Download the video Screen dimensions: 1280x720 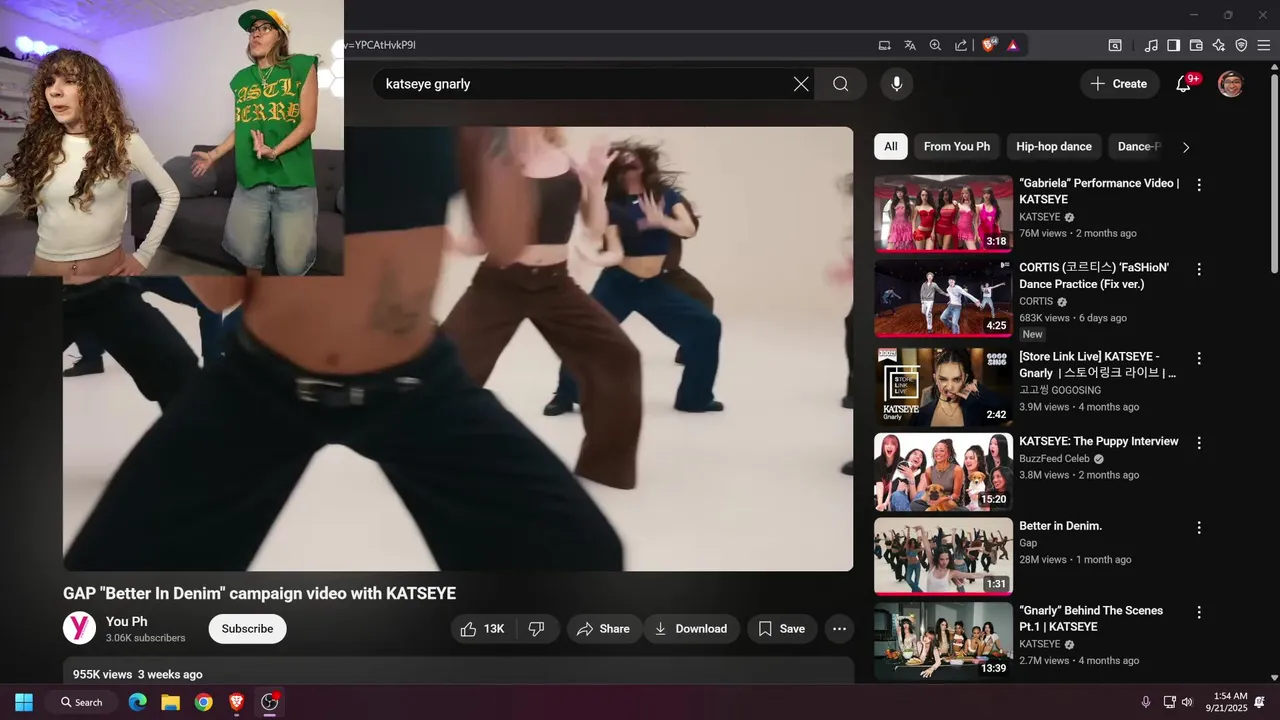pyautogui.click(x=691, y=629)
